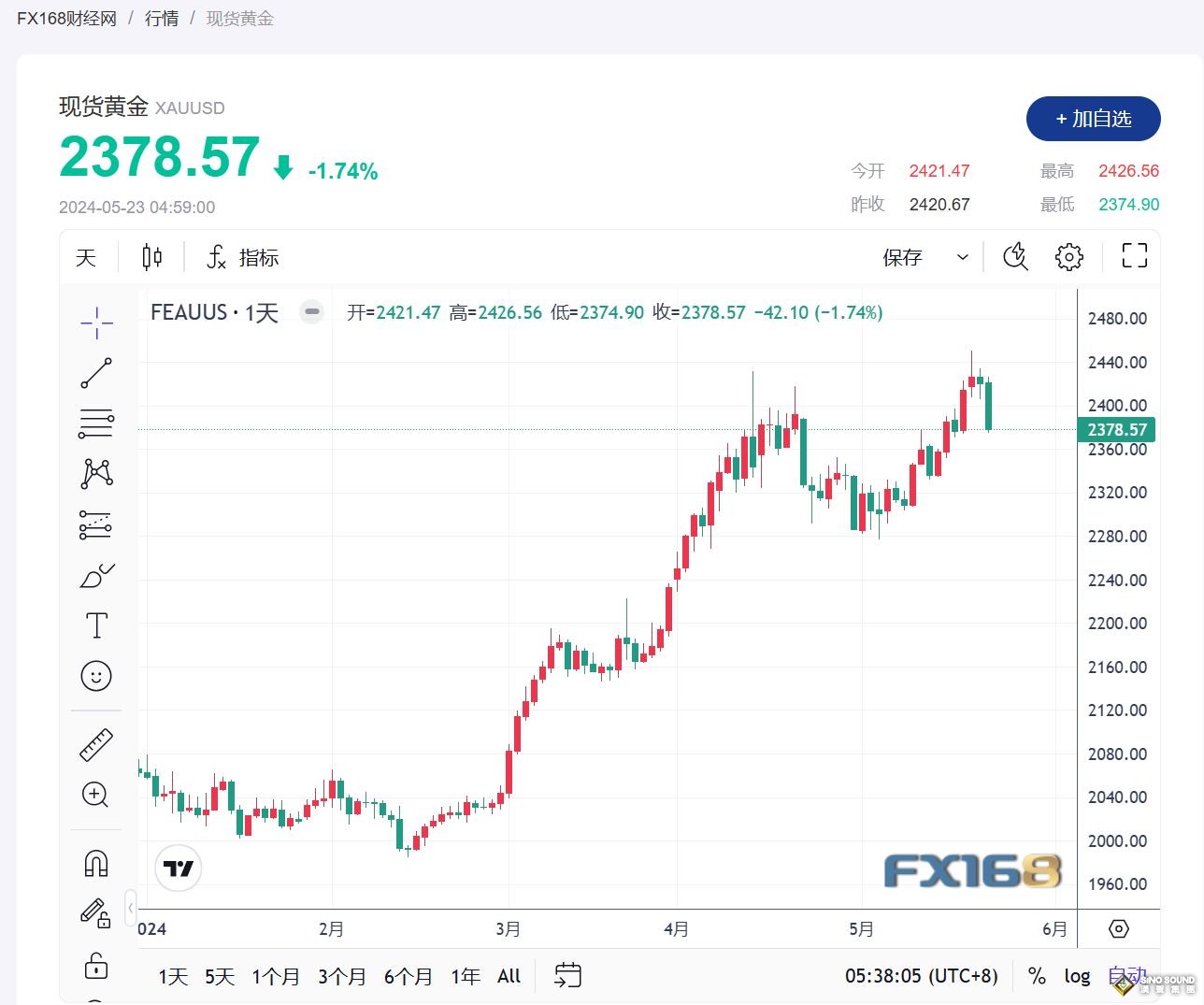Screen dimensions: 1204x1005
Task: Click the 加自选 button
Action: point(1093,119)
